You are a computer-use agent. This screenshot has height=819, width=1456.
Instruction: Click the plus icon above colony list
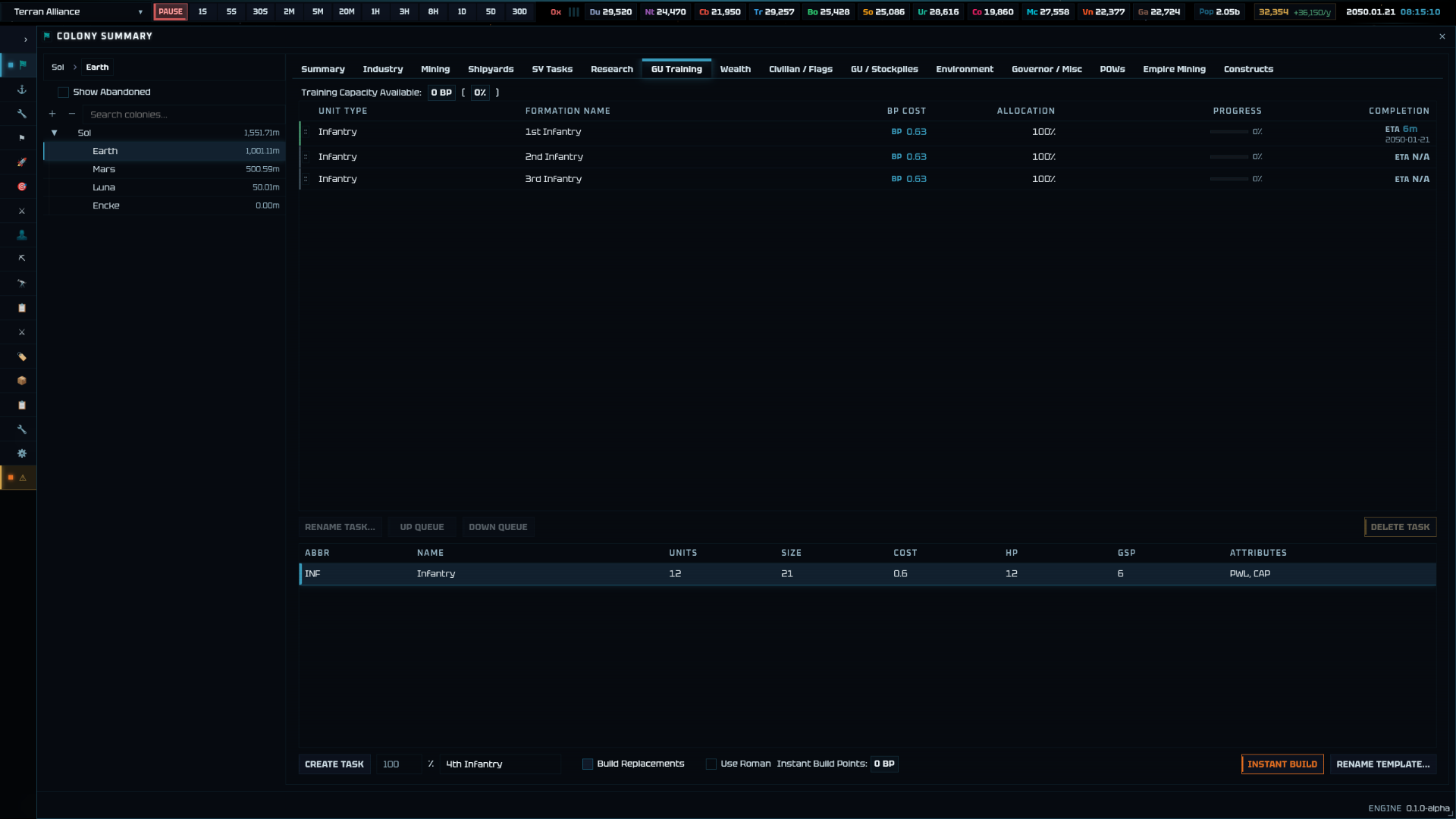click(x=52, y=114)
